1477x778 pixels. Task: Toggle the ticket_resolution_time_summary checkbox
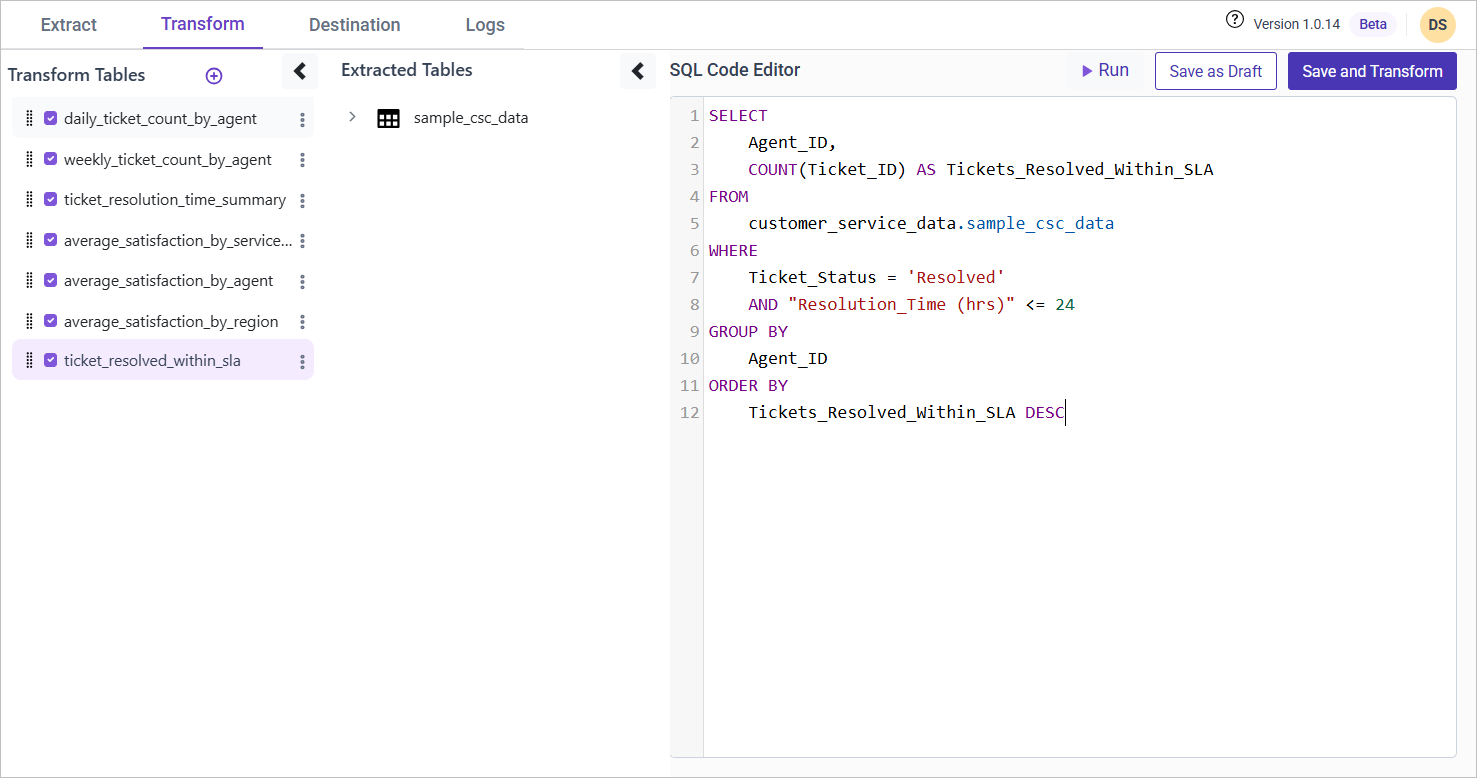pyautogui.click(x=51, y=200)
